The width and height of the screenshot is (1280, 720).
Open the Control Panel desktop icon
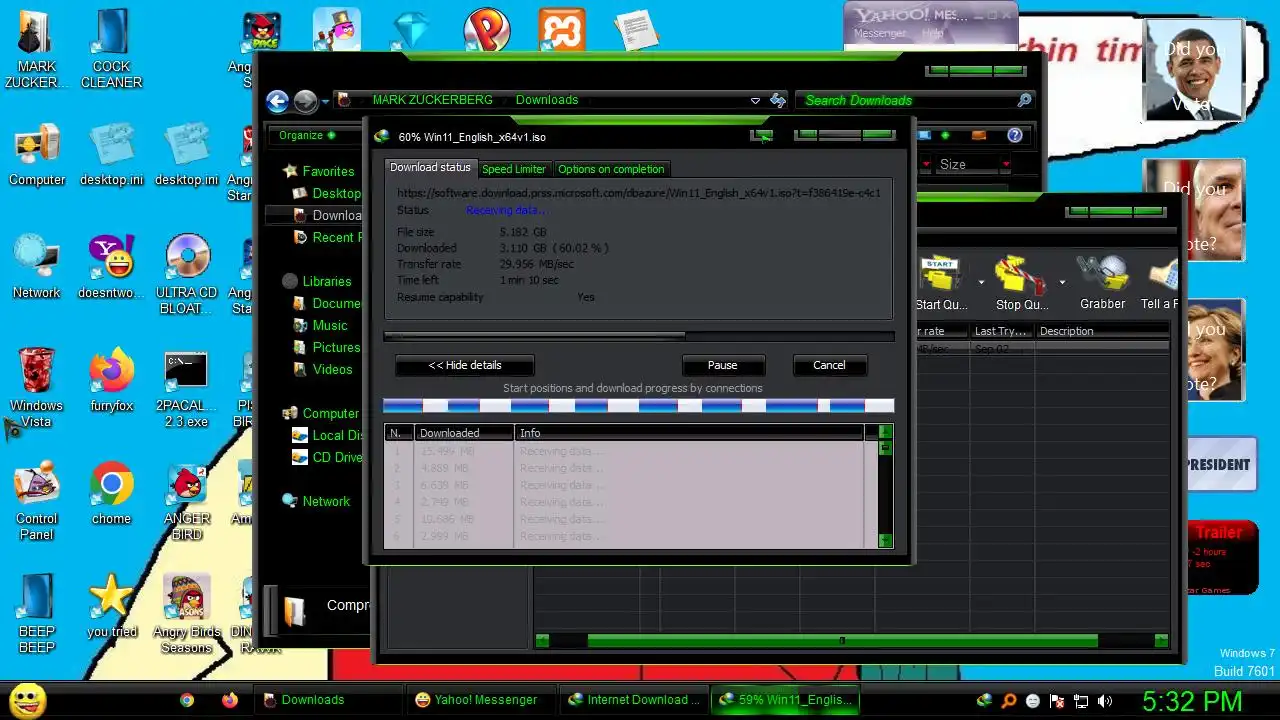click(x=37, y=501)
